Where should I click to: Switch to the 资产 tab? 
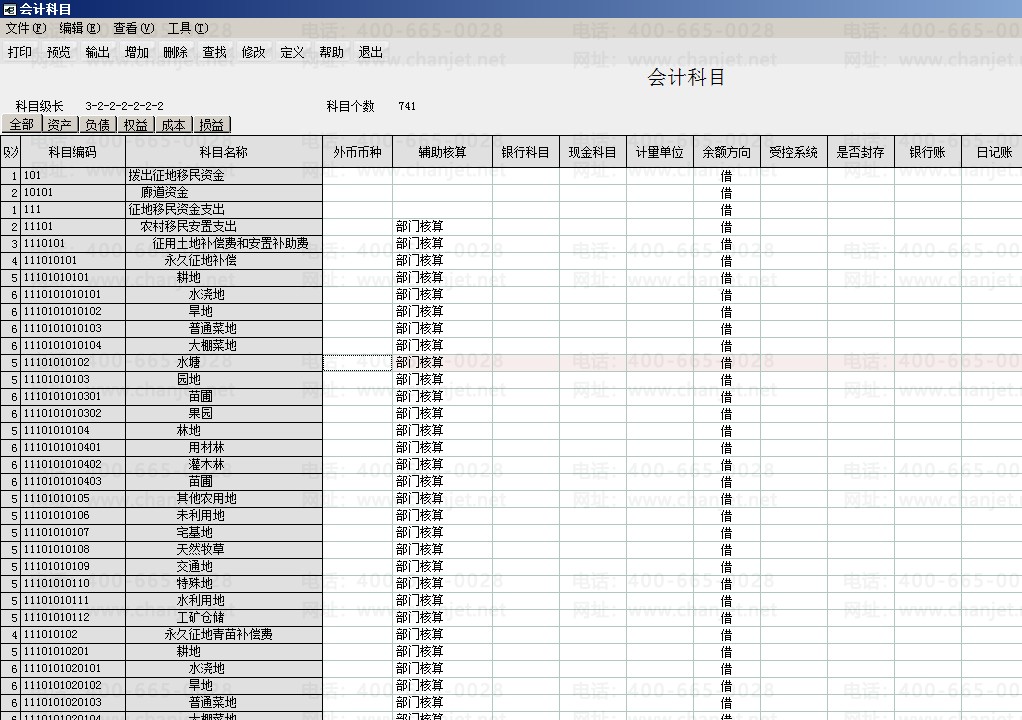point(60,124)
